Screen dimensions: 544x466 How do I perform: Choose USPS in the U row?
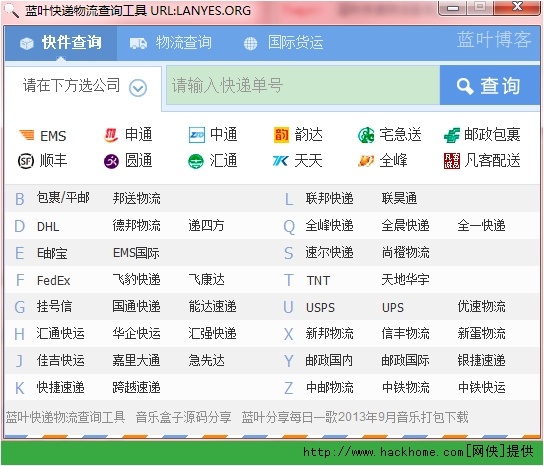click(320, 307)
